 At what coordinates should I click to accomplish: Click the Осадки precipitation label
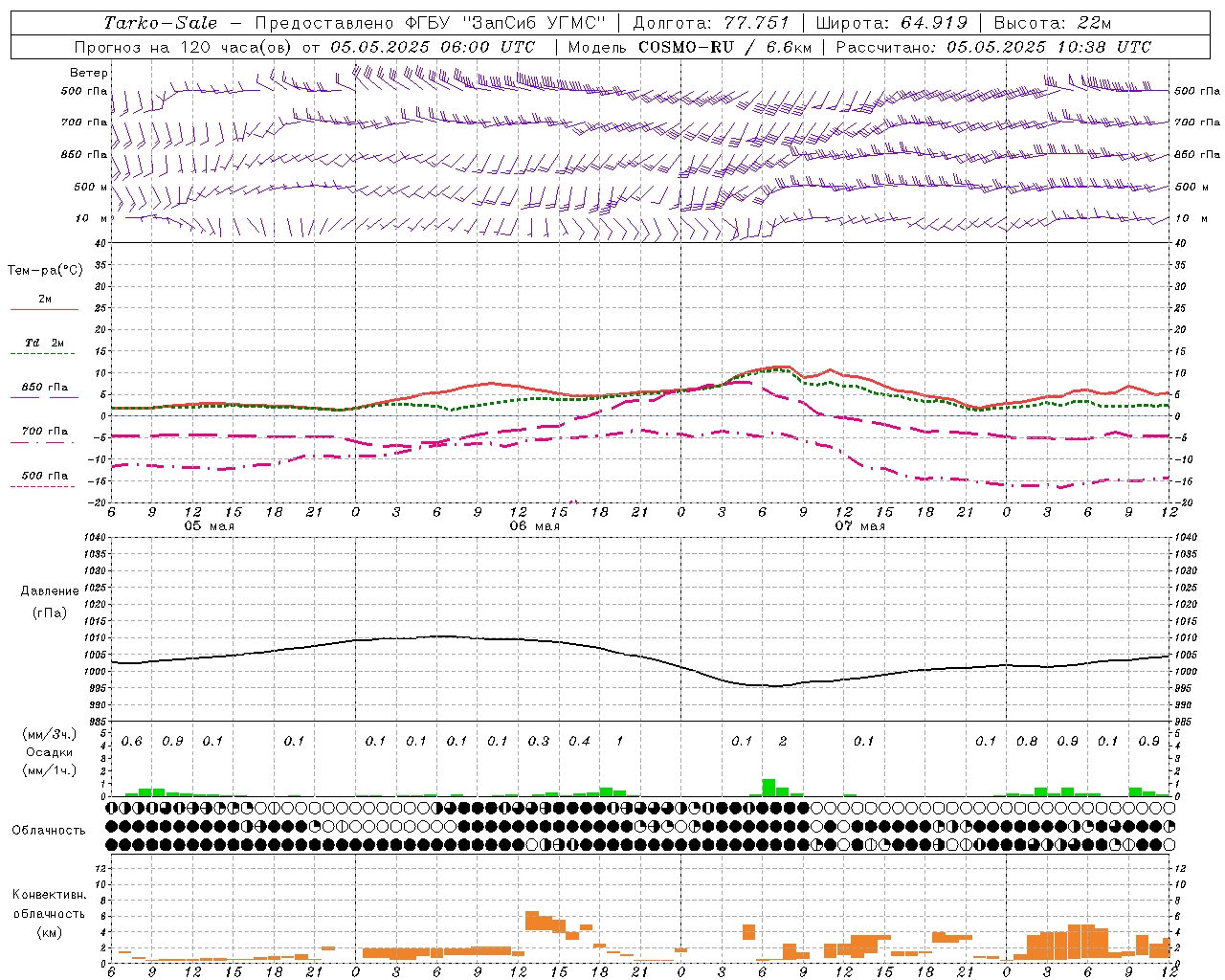[x=49, y=752]
